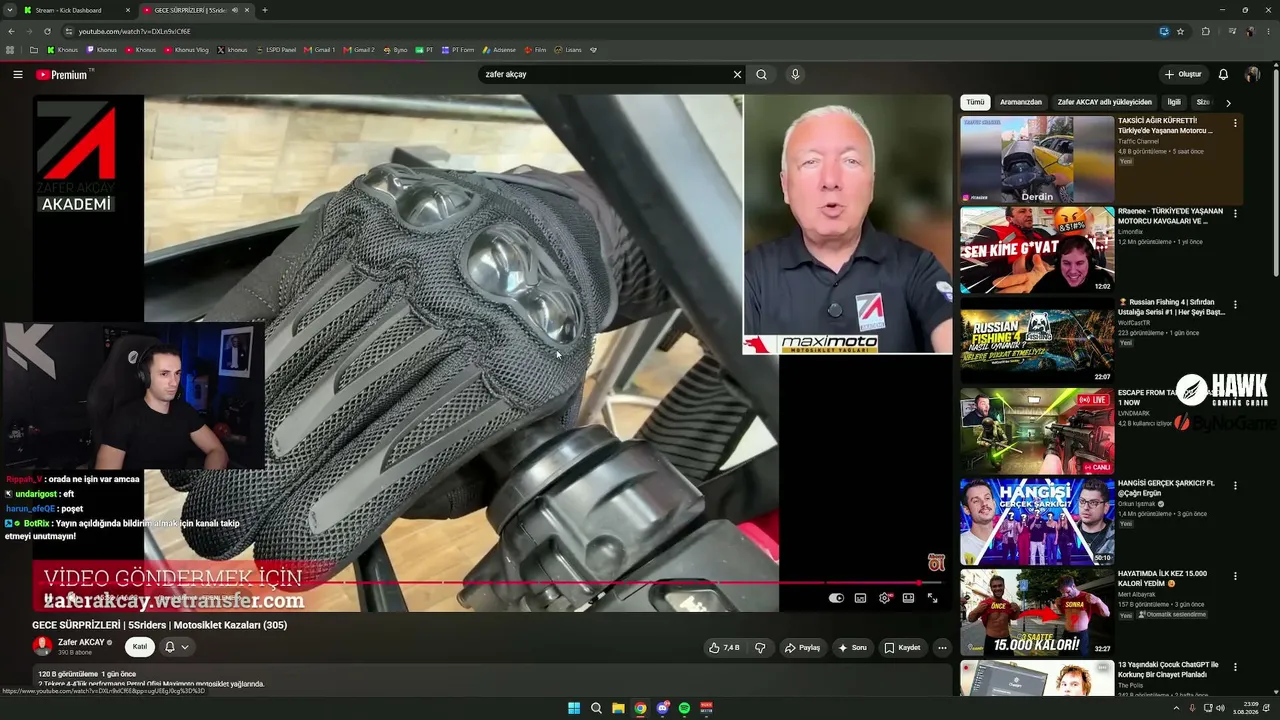Open more actions ellipsis under video
This screenshot has width=1280, height=720.
tap(942, 647)
